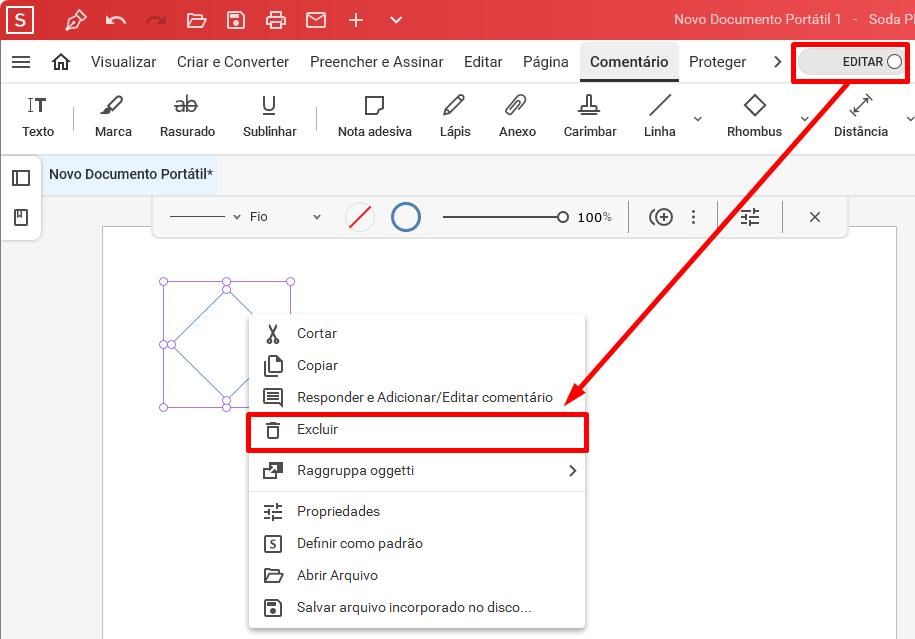915x639 pixels.
Task: Select the Comentário tab
Action: click(x=629, y=62)
